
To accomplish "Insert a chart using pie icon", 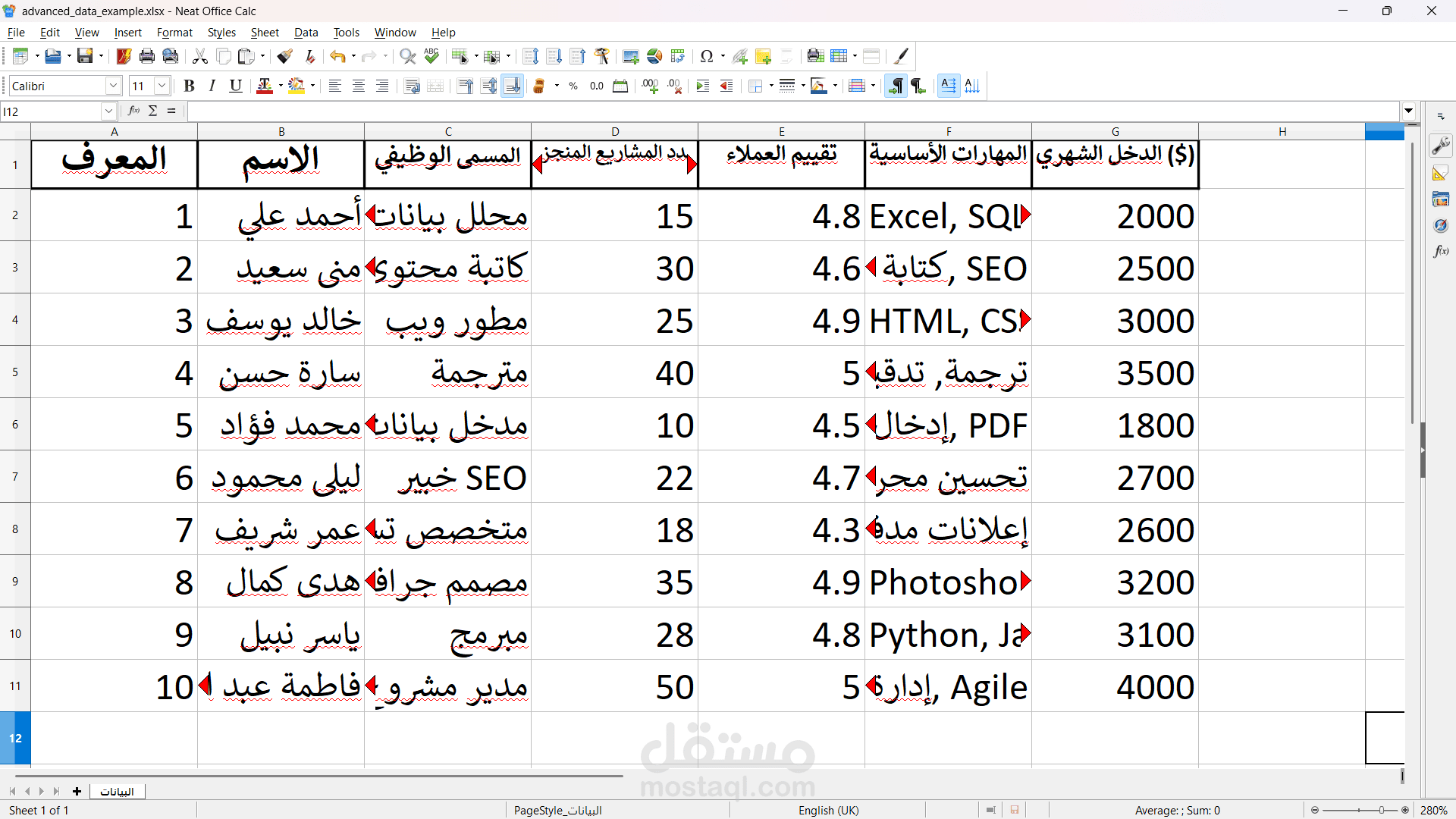I will pos(654,56).
